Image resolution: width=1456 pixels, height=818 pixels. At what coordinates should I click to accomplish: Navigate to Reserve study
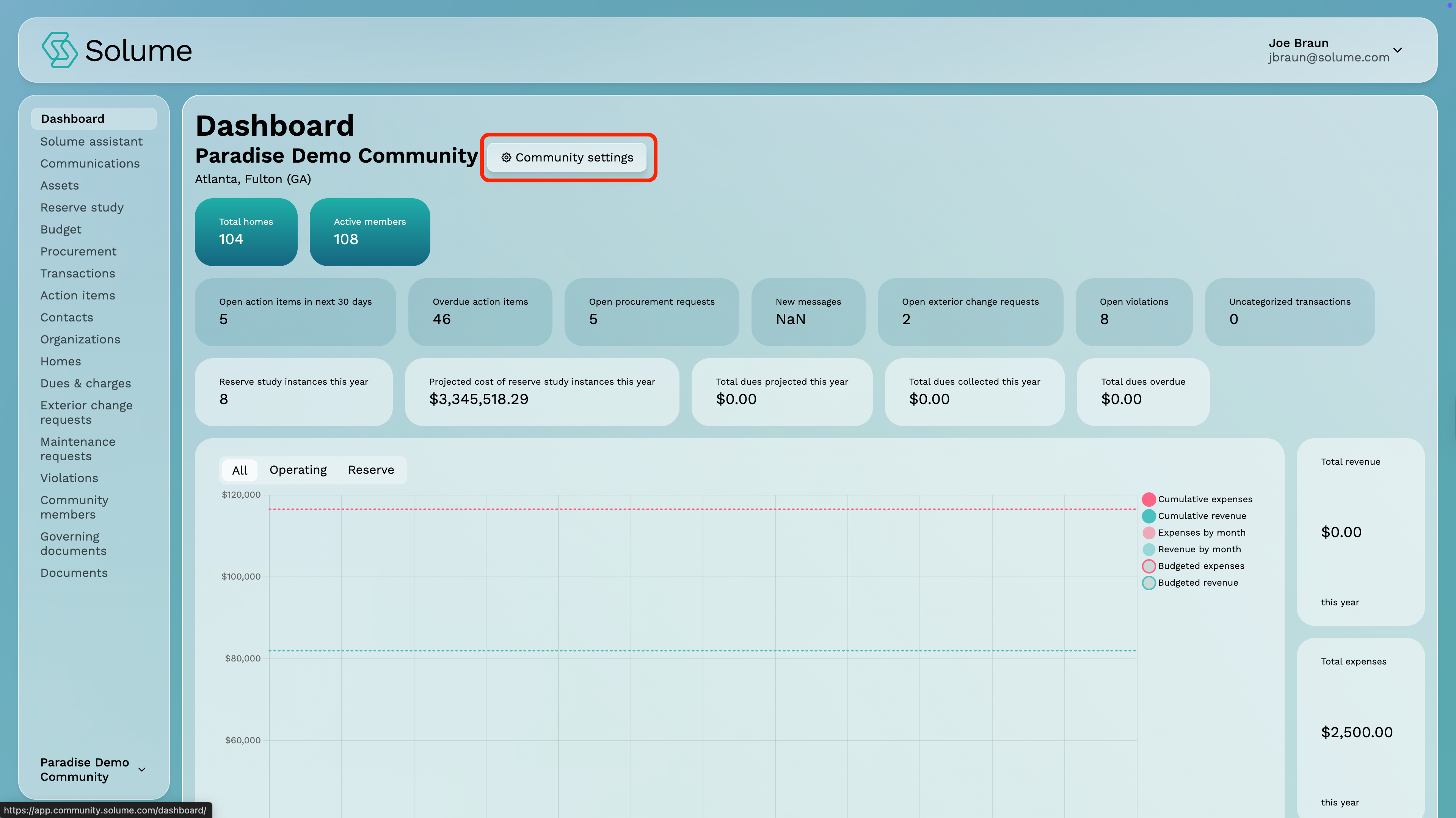[x=82, y=207]
